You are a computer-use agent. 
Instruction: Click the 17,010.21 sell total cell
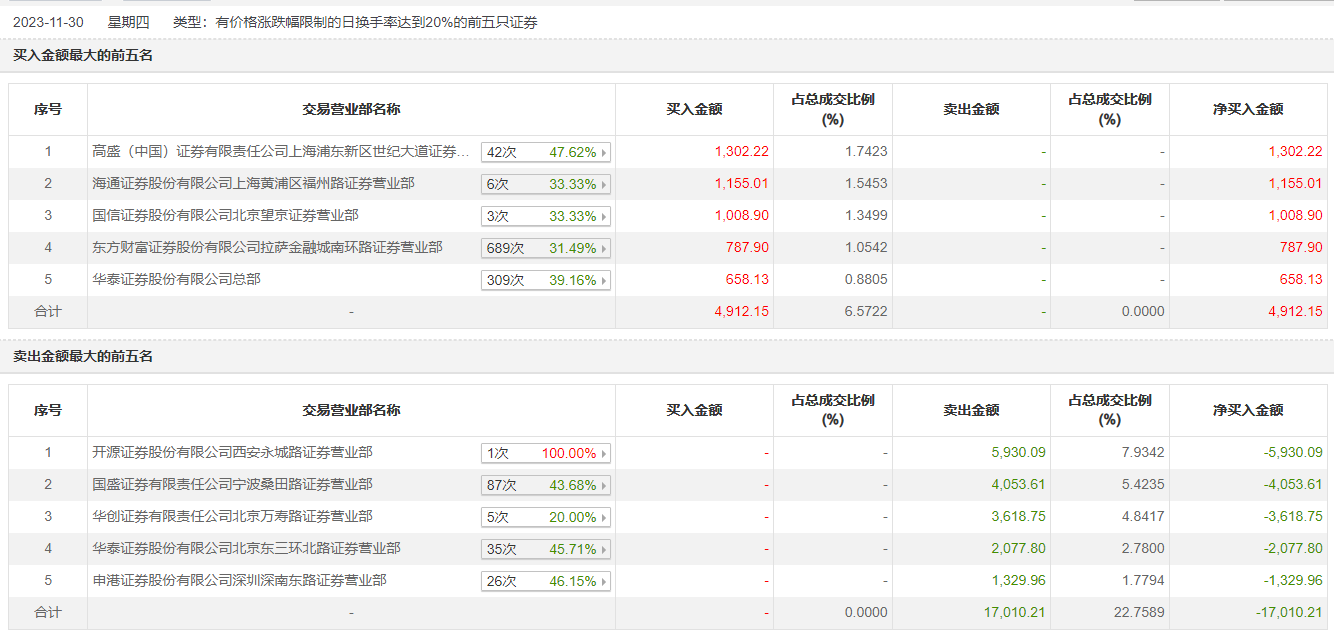click(x=1015, y=613)
